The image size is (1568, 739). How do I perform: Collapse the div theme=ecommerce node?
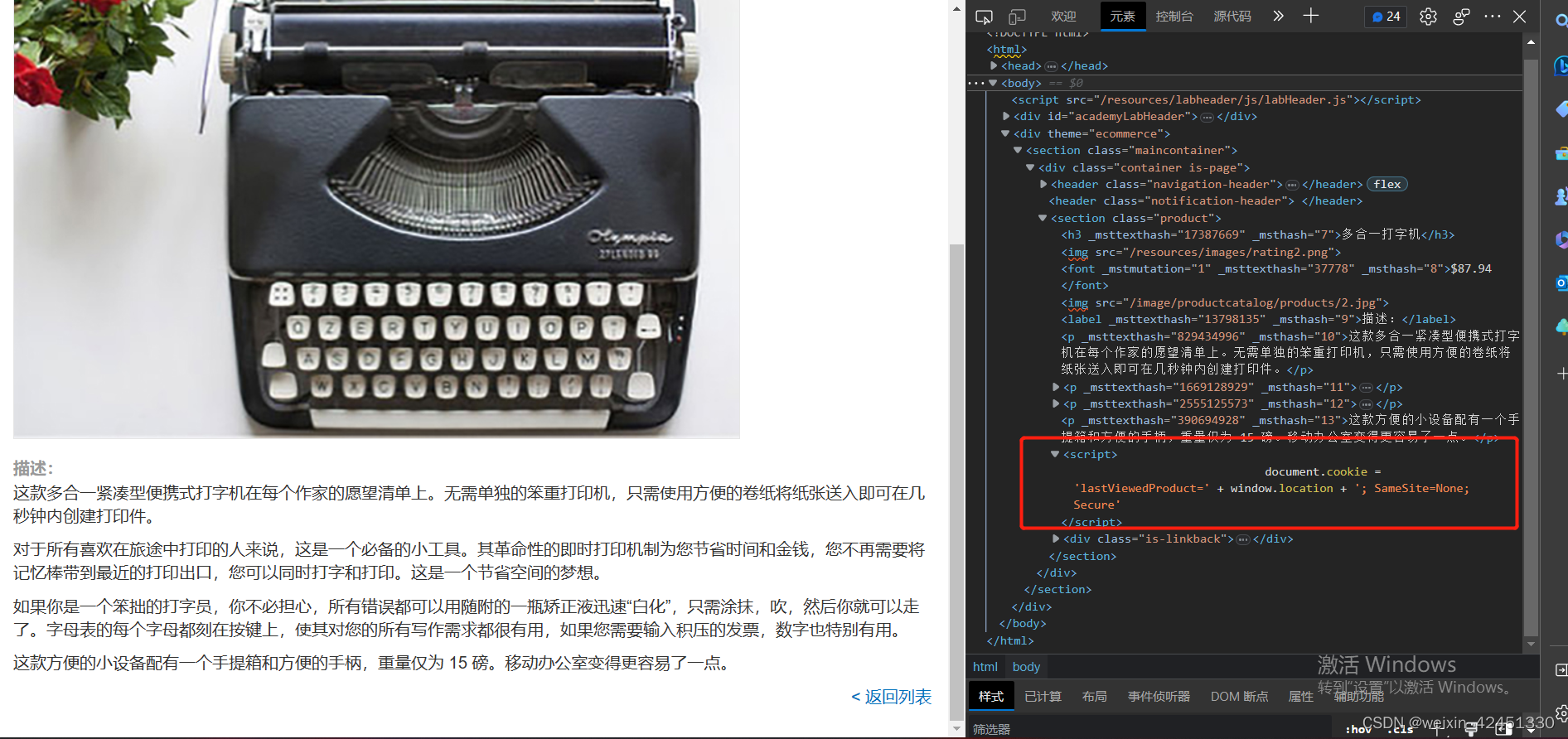coord(1005,133)
